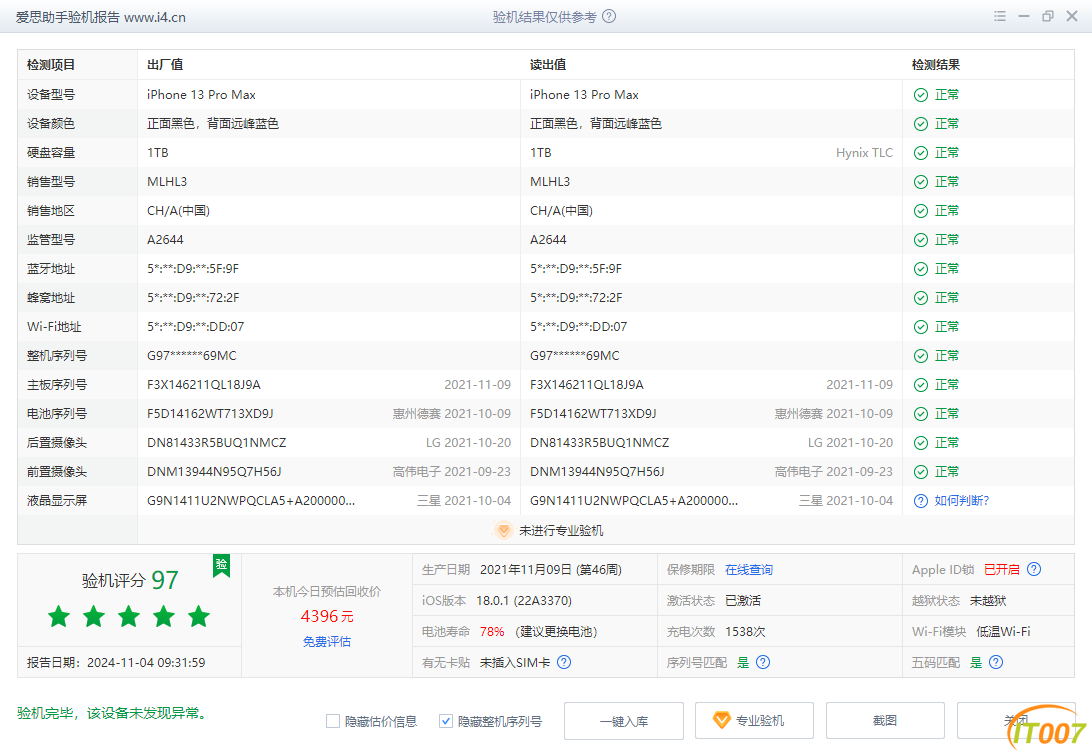Click the green check icon in 整机序列号 row

click(921, 356)
